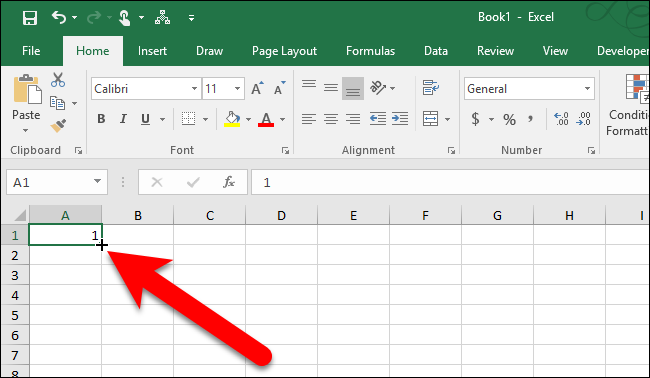Click the Insert Function fx button

(229, 182)
